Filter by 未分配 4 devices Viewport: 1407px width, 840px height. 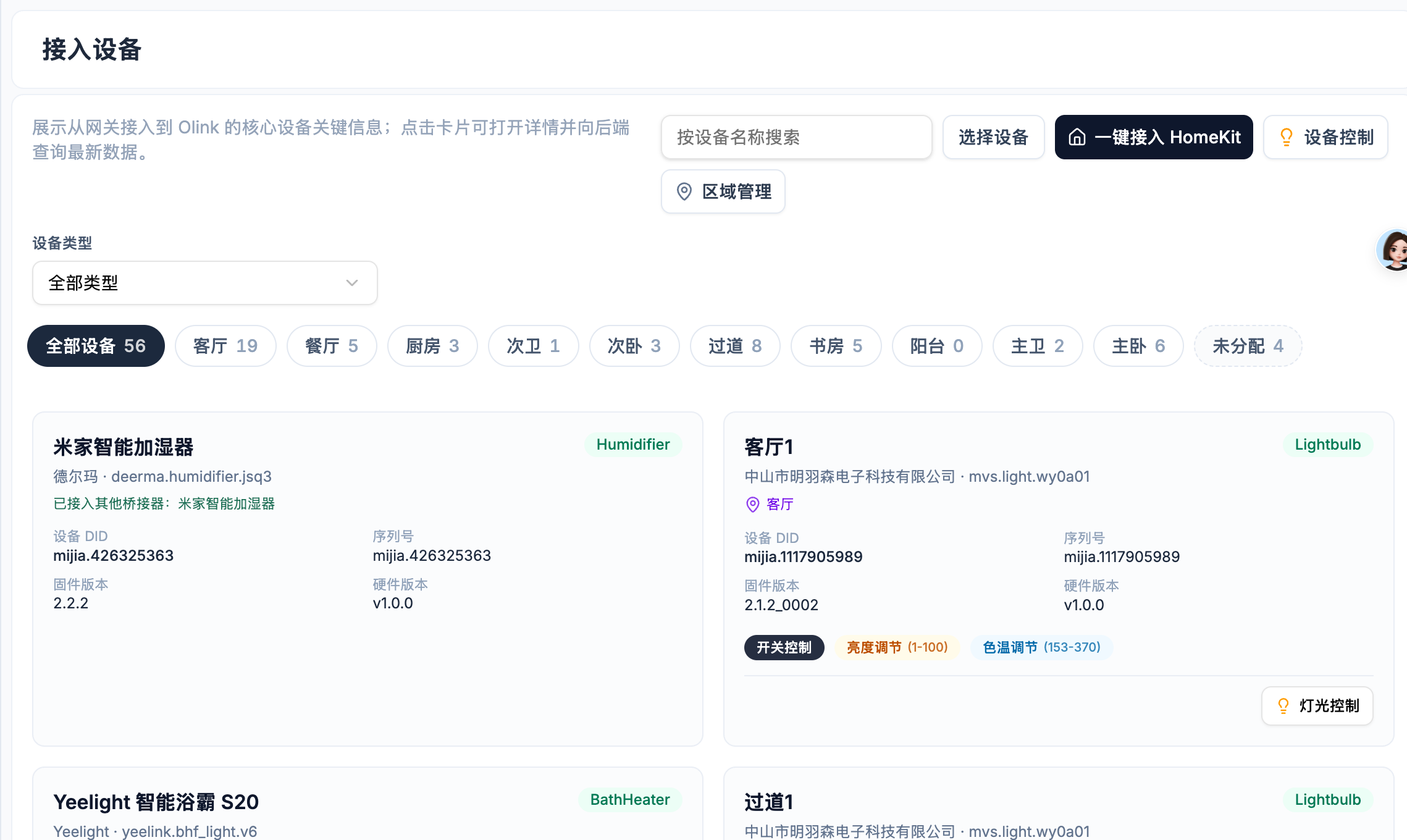pos(1248,346)
